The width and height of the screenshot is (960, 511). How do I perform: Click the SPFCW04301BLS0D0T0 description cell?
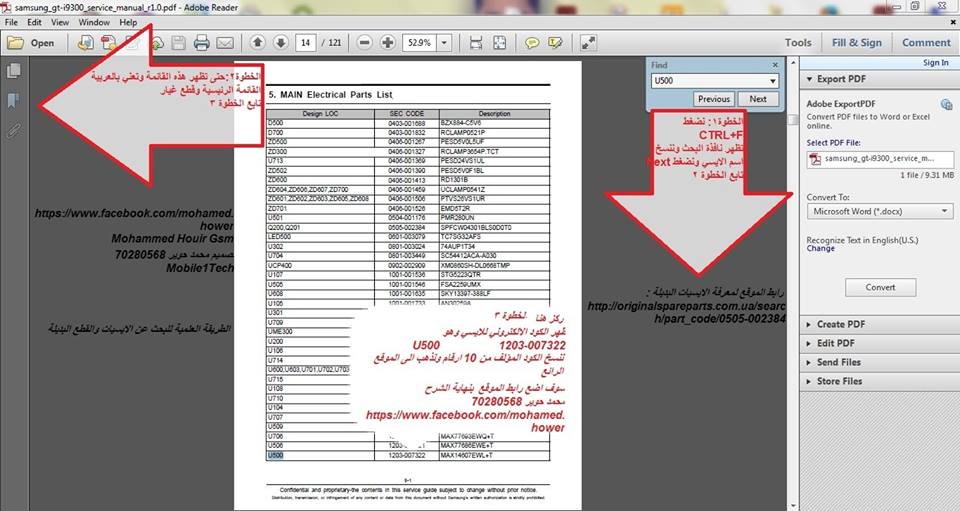coord(494,227)
